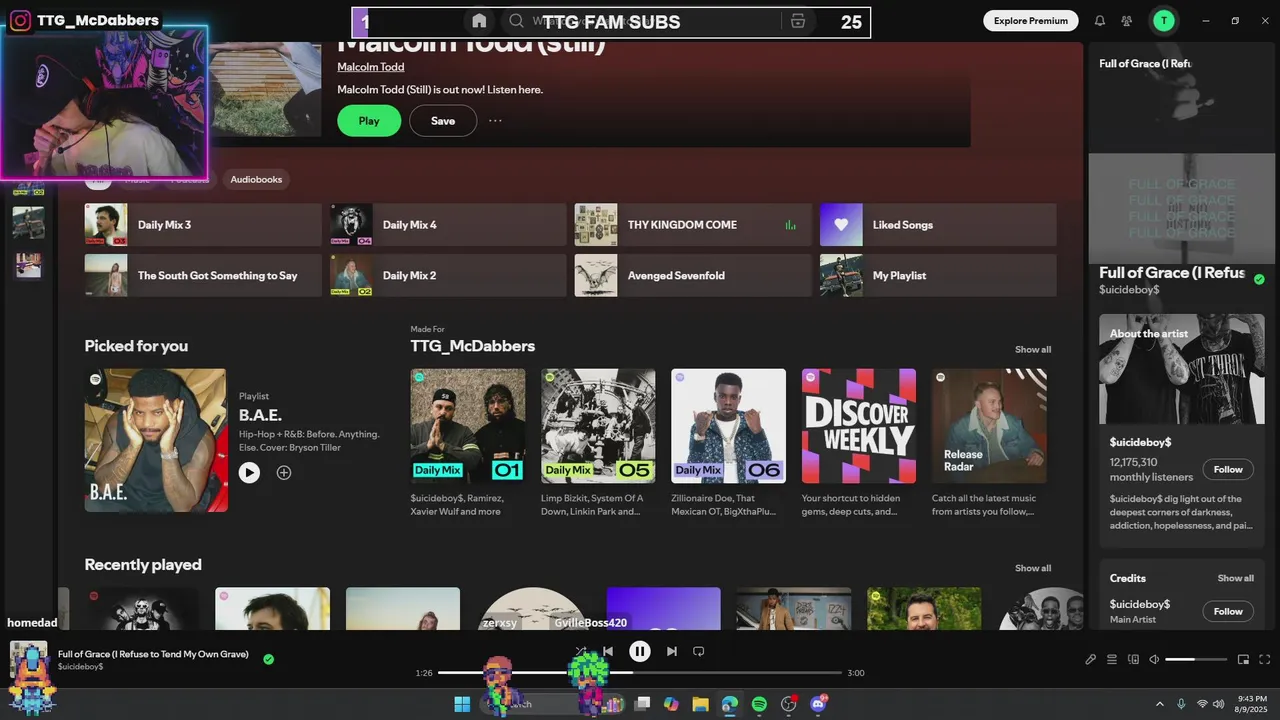Click Explore Premium button
Screen dimensions: 1280x720
[1031, 20]
